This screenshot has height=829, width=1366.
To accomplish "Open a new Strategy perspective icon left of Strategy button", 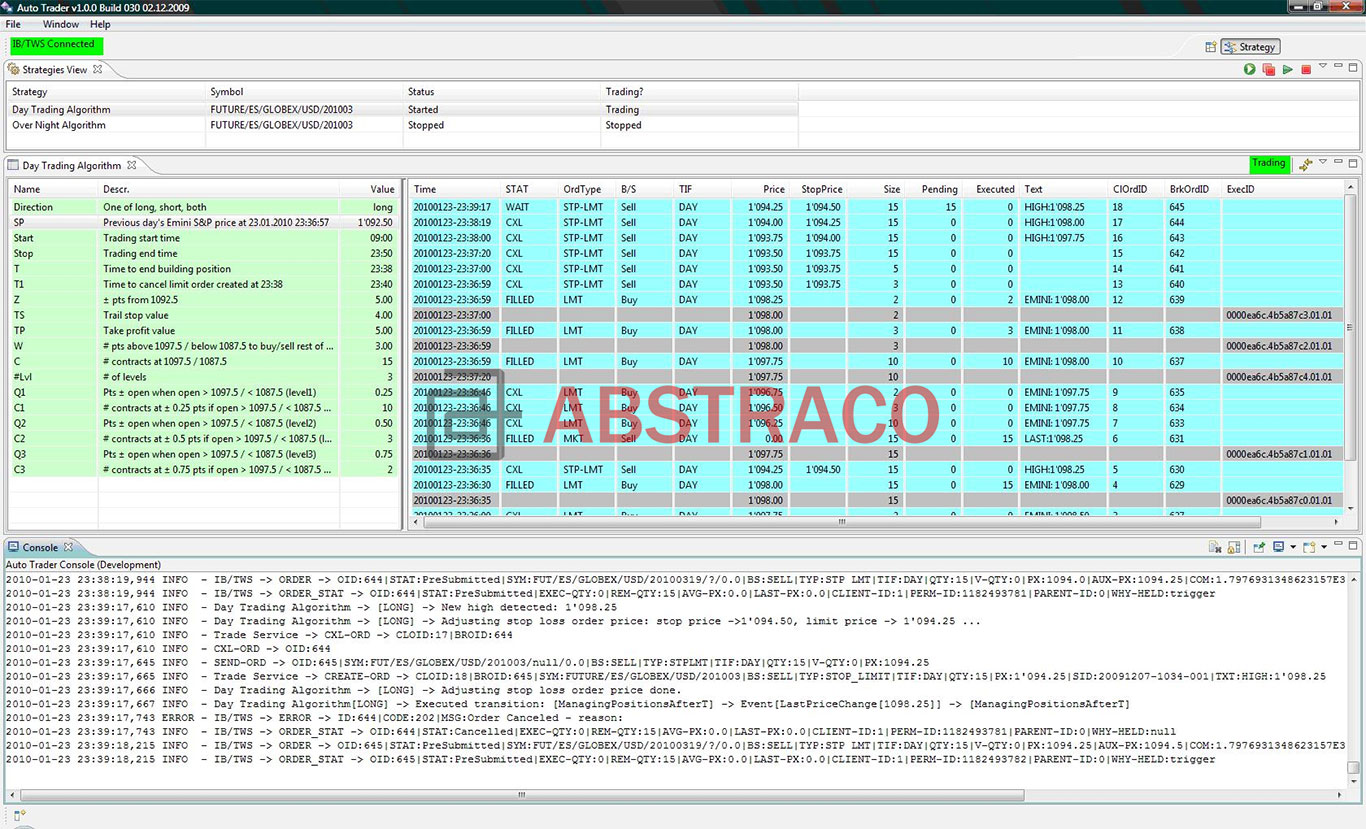I will point(1209,46).
